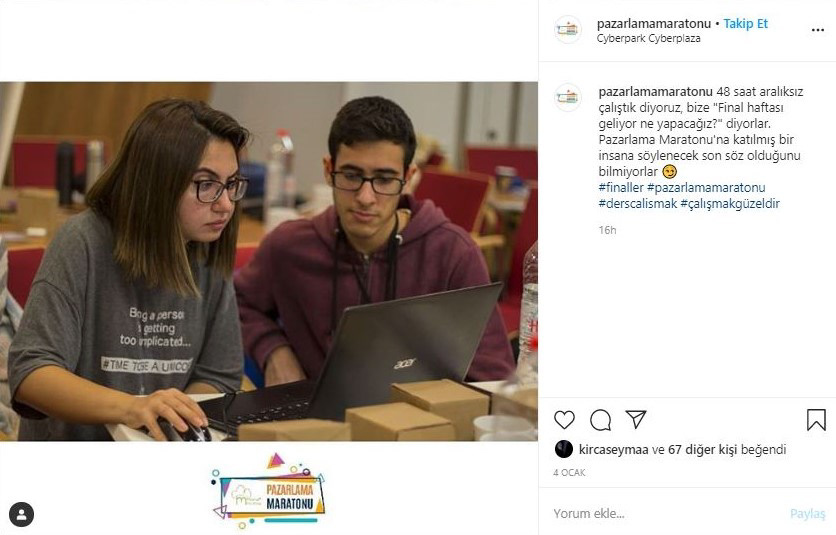Open comments via speech bubble icon

(x=600, y=420)
